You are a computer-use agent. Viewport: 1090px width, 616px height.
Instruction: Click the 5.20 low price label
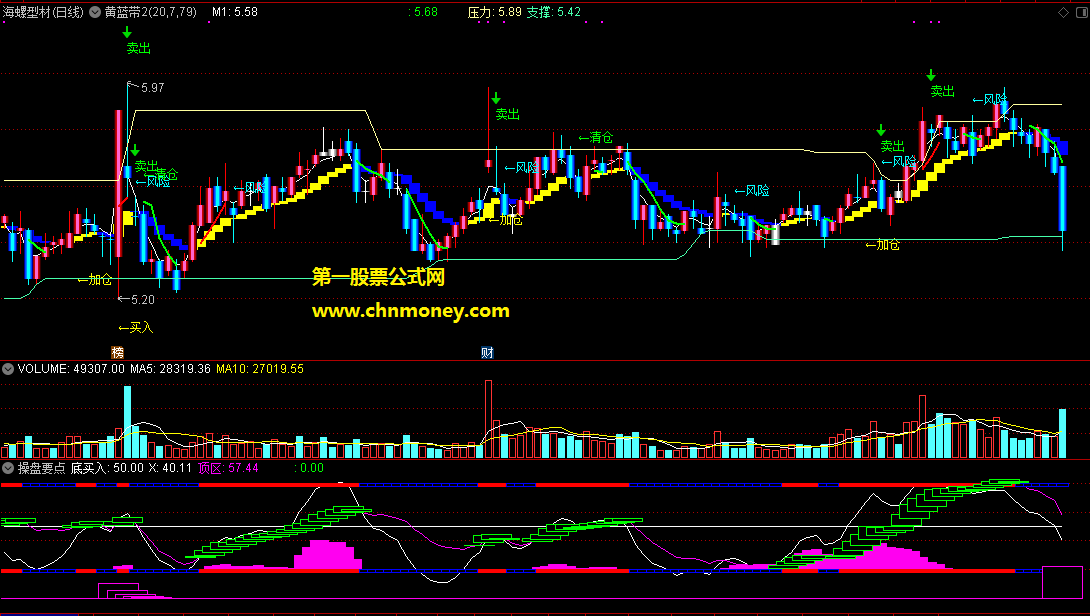(143, 300)
